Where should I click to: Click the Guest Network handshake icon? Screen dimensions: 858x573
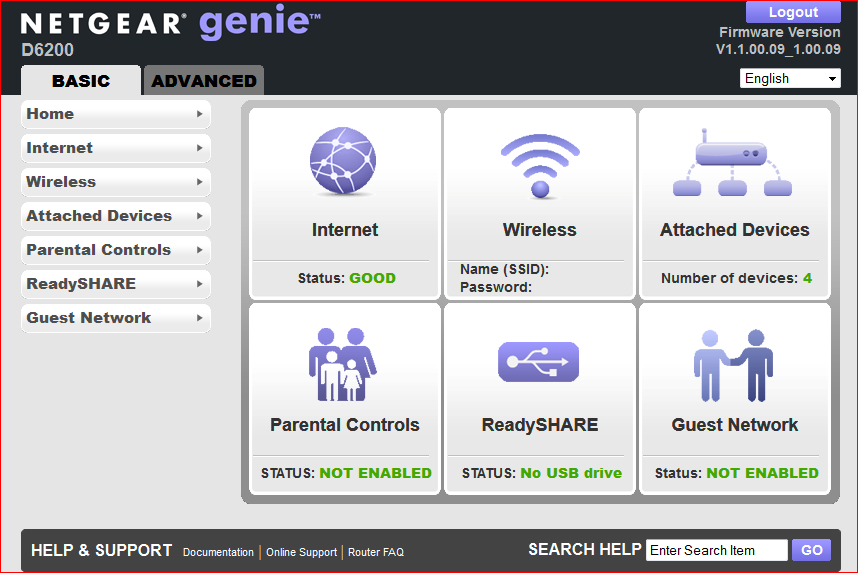click(733, 366)
